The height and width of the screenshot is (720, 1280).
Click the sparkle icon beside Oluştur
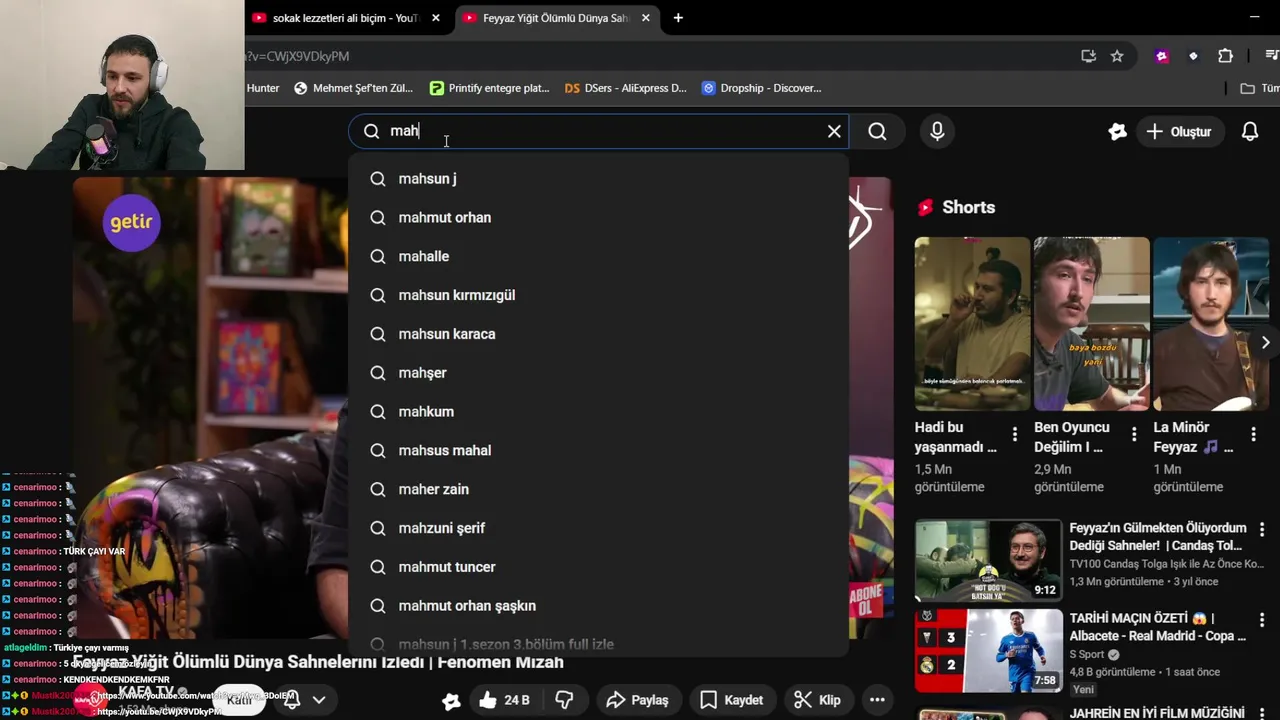click(x=1117, y=131)
